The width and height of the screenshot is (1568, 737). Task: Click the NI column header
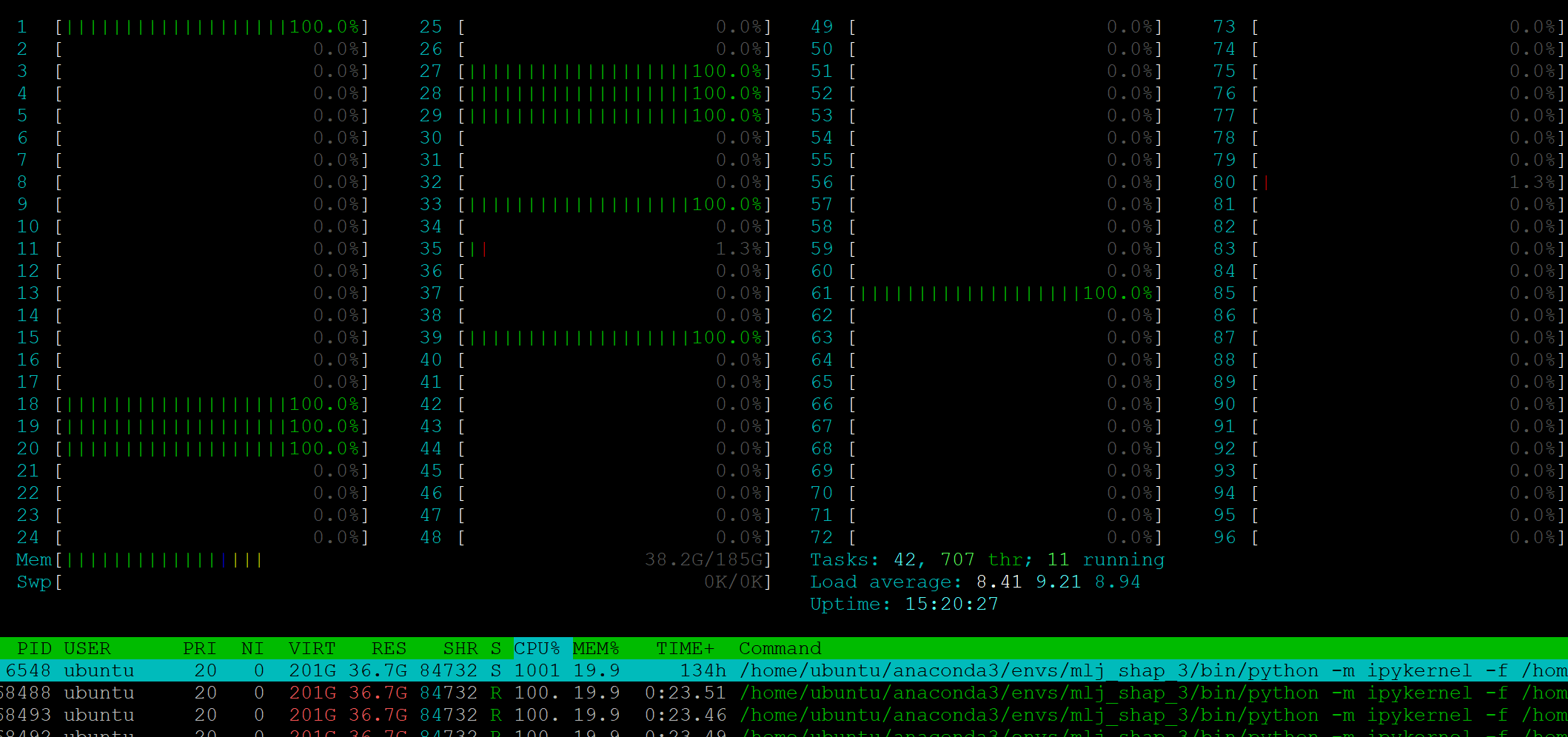[x=252, y=648]
